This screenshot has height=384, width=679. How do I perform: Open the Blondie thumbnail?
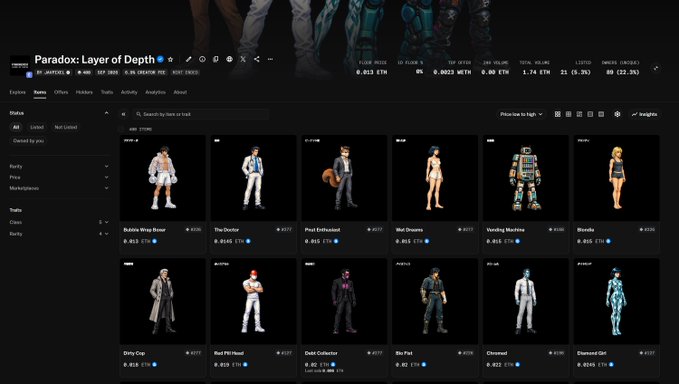pyautogui.click(x=617, y=178)
